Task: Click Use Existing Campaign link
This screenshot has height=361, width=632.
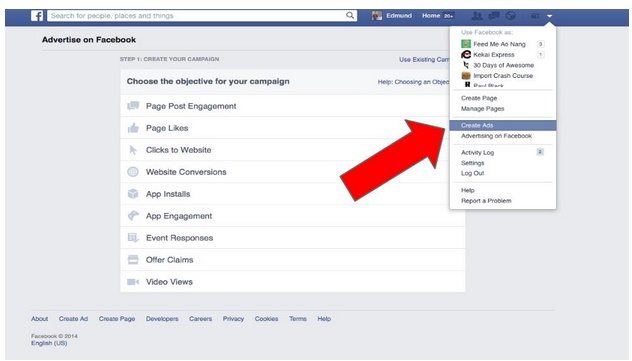Action: click(x=424, y=59)
